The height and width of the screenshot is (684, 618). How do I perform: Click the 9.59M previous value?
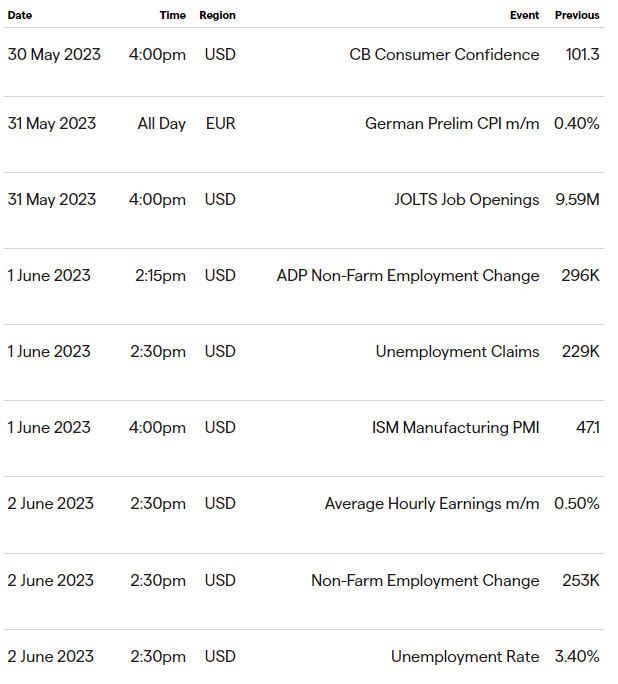click(x=577, y=200)
